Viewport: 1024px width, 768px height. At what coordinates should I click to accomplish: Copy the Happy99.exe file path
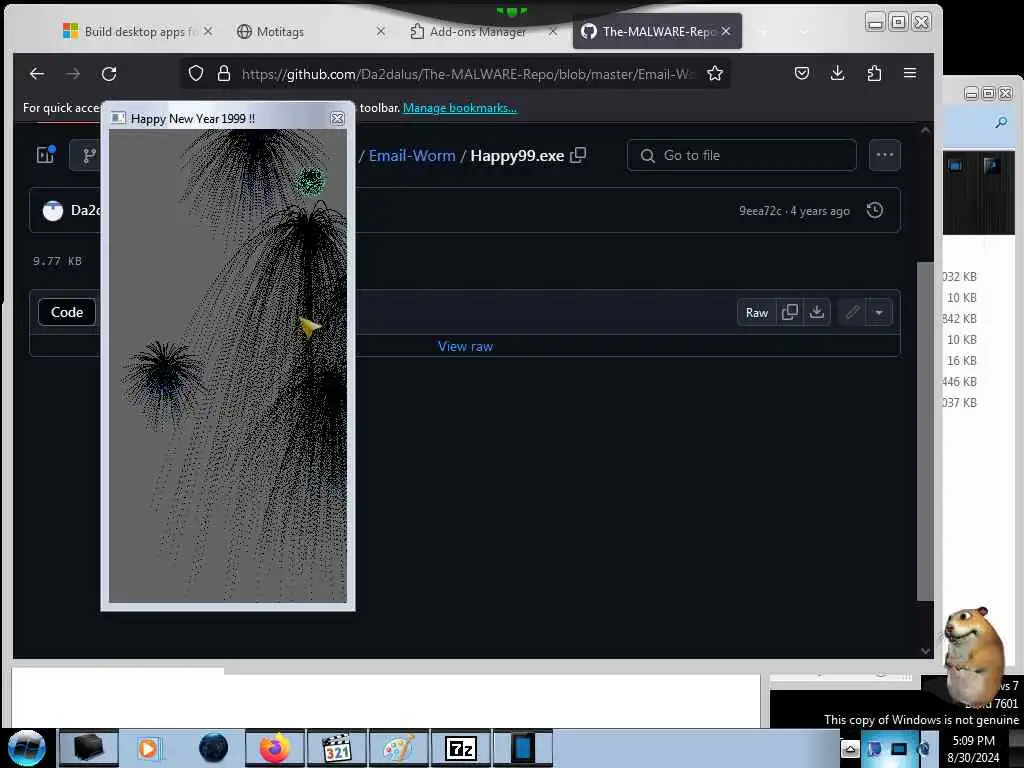[x=578, y=155]
